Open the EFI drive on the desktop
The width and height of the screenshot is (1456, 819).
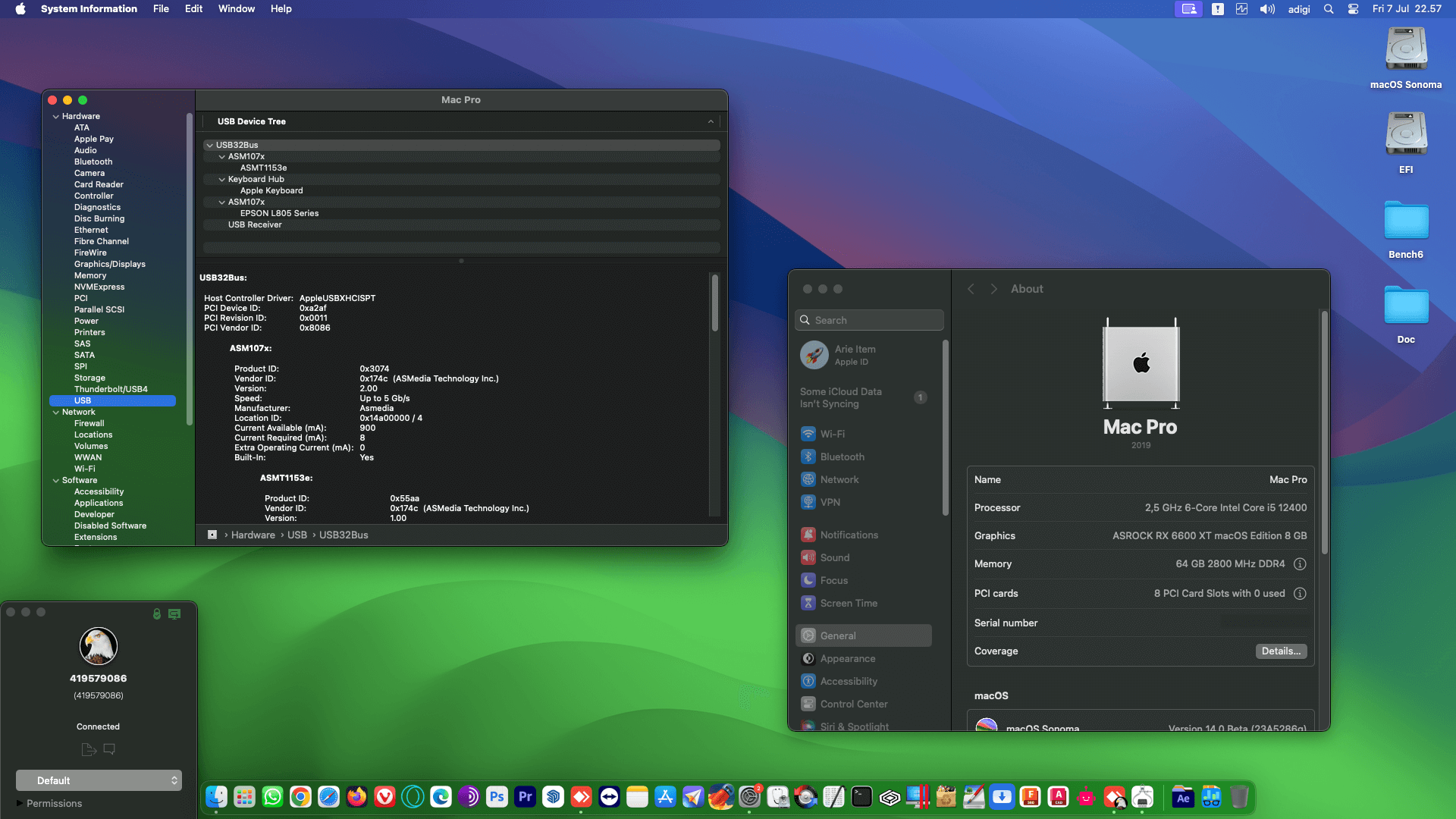(1406, 143)
